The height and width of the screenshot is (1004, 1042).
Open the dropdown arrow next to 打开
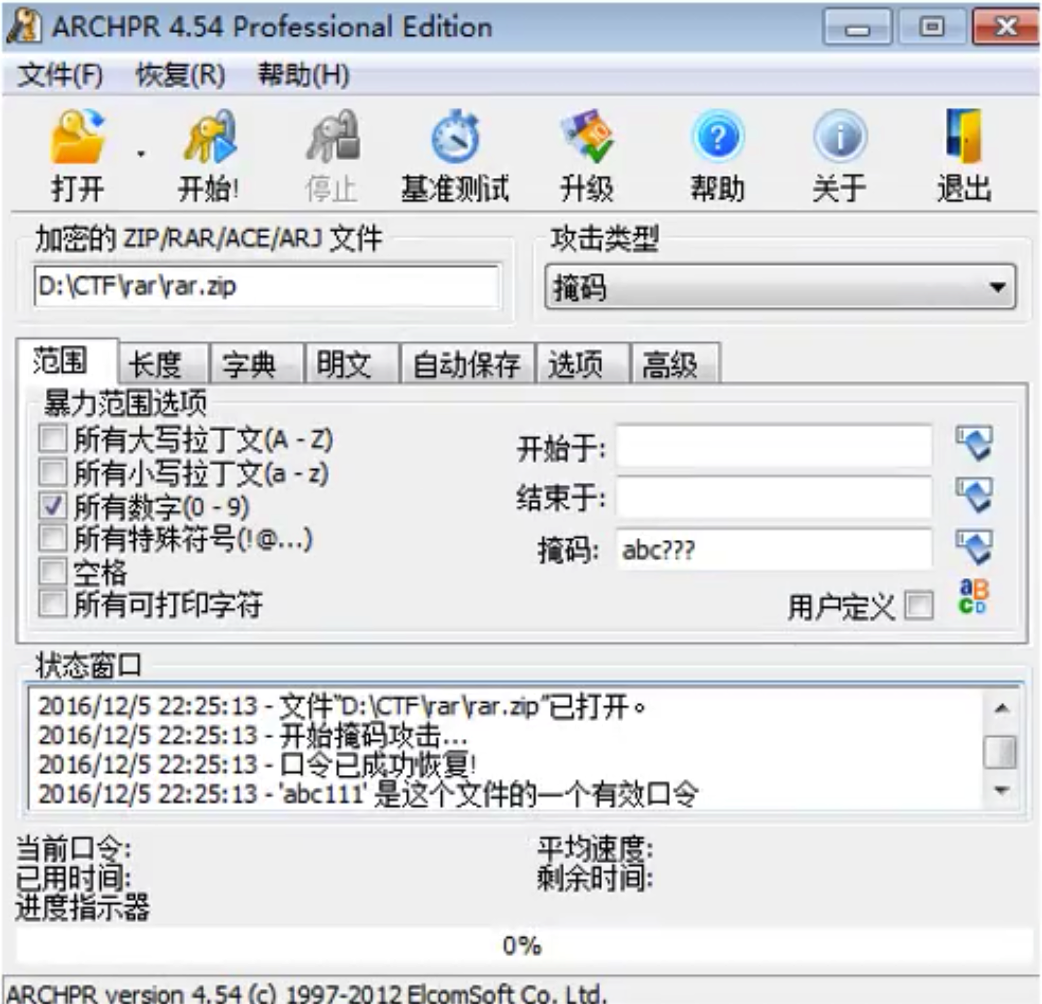click(141, 154)
